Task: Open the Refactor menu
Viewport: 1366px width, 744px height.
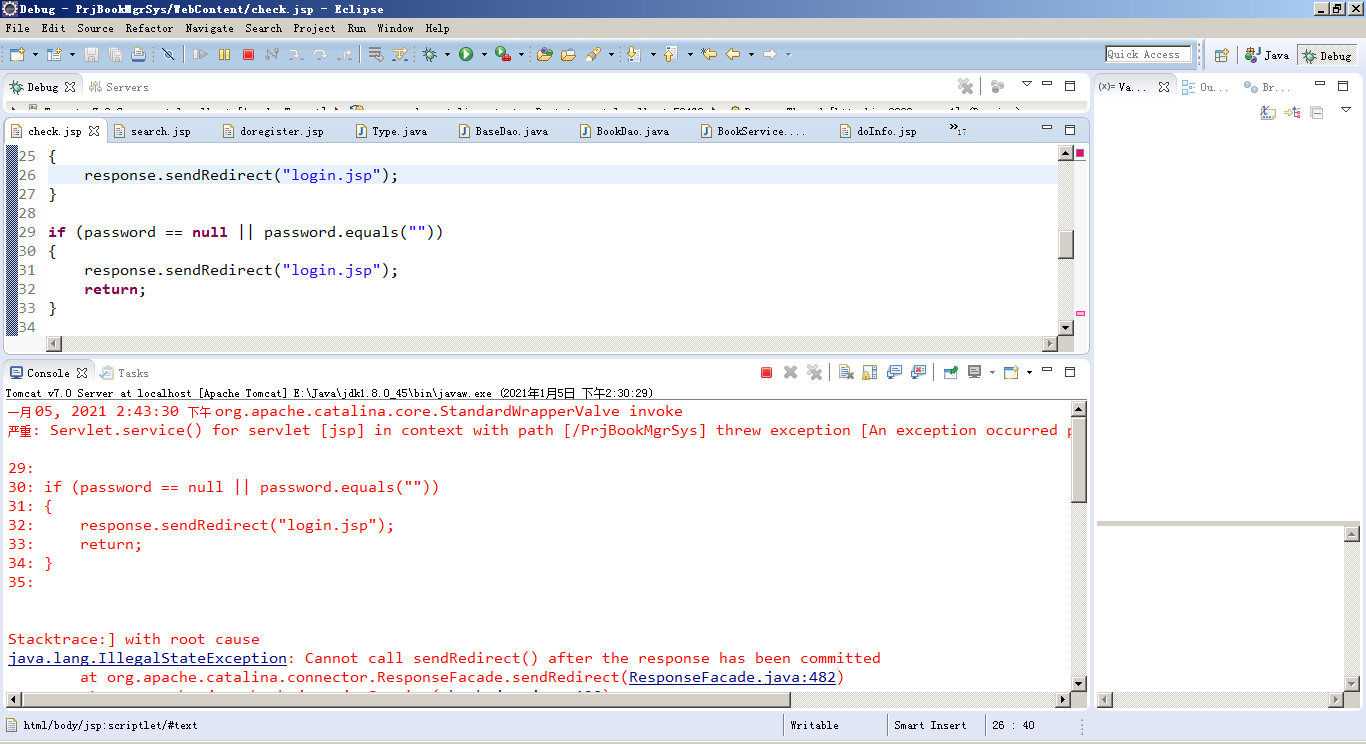Action: [x=149, y=28]
